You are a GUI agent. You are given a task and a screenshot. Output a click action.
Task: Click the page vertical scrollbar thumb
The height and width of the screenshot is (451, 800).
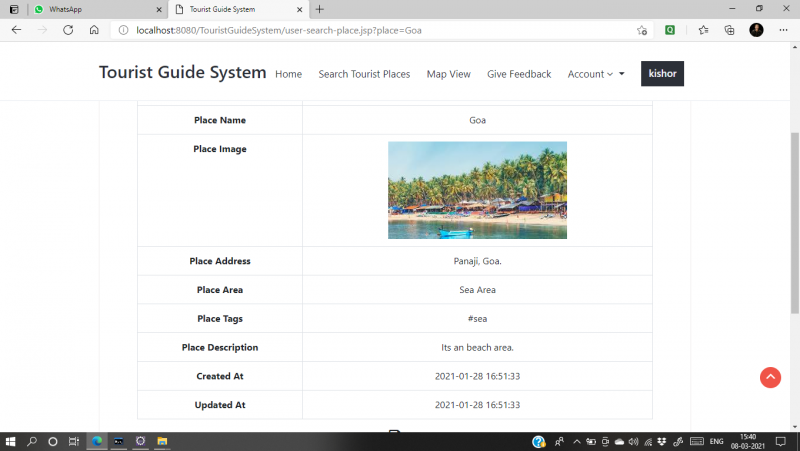(795, 222)
